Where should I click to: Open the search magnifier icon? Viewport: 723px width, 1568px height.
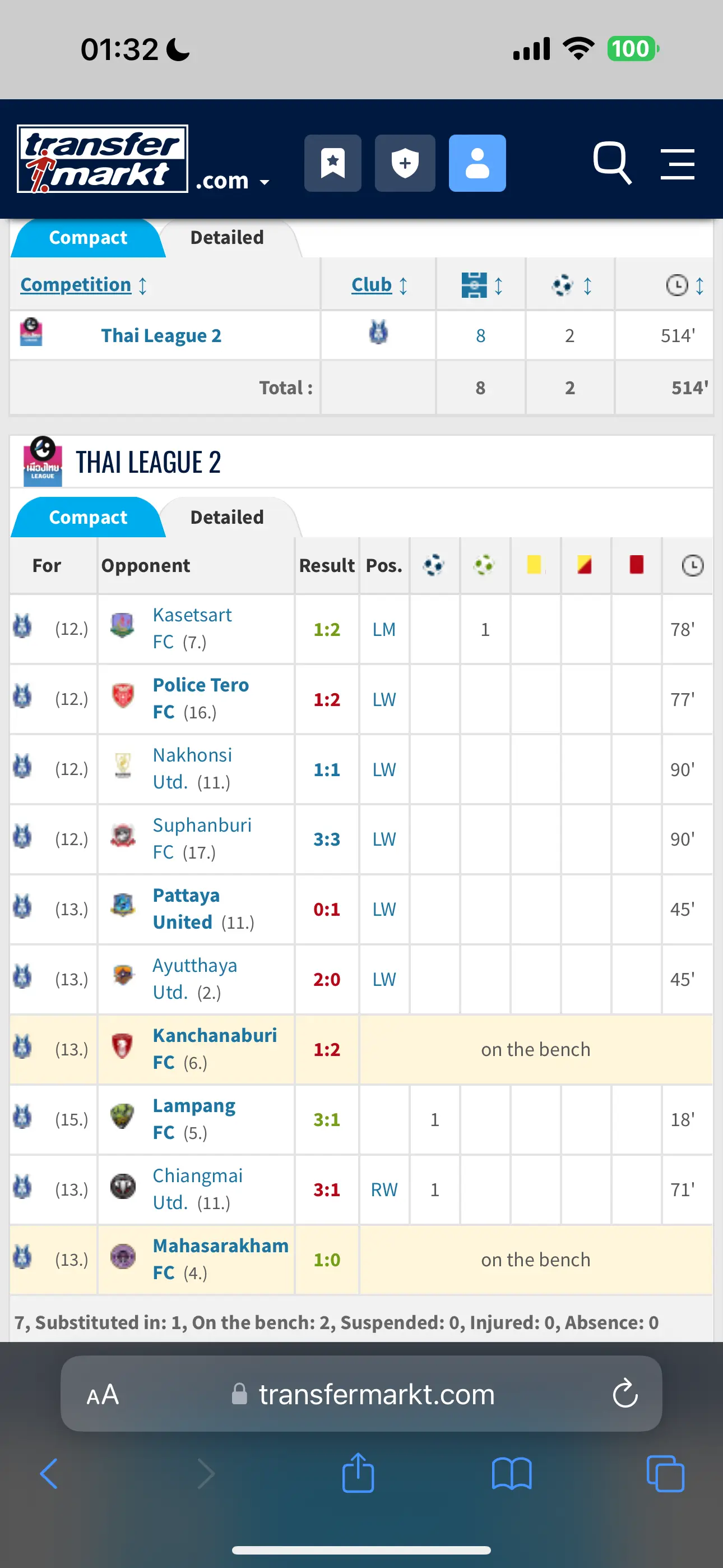[x=611, y=163]
